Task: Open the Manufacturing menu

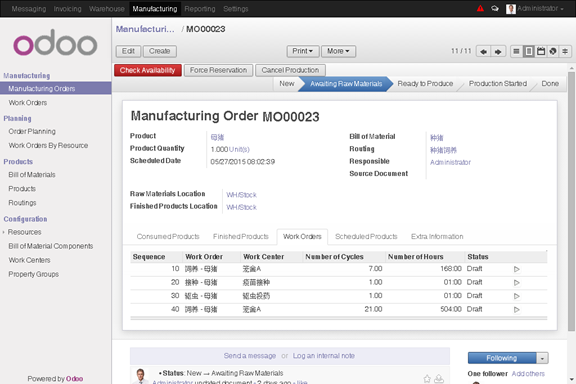Action: pyautogui.click(x=155, y=9)
